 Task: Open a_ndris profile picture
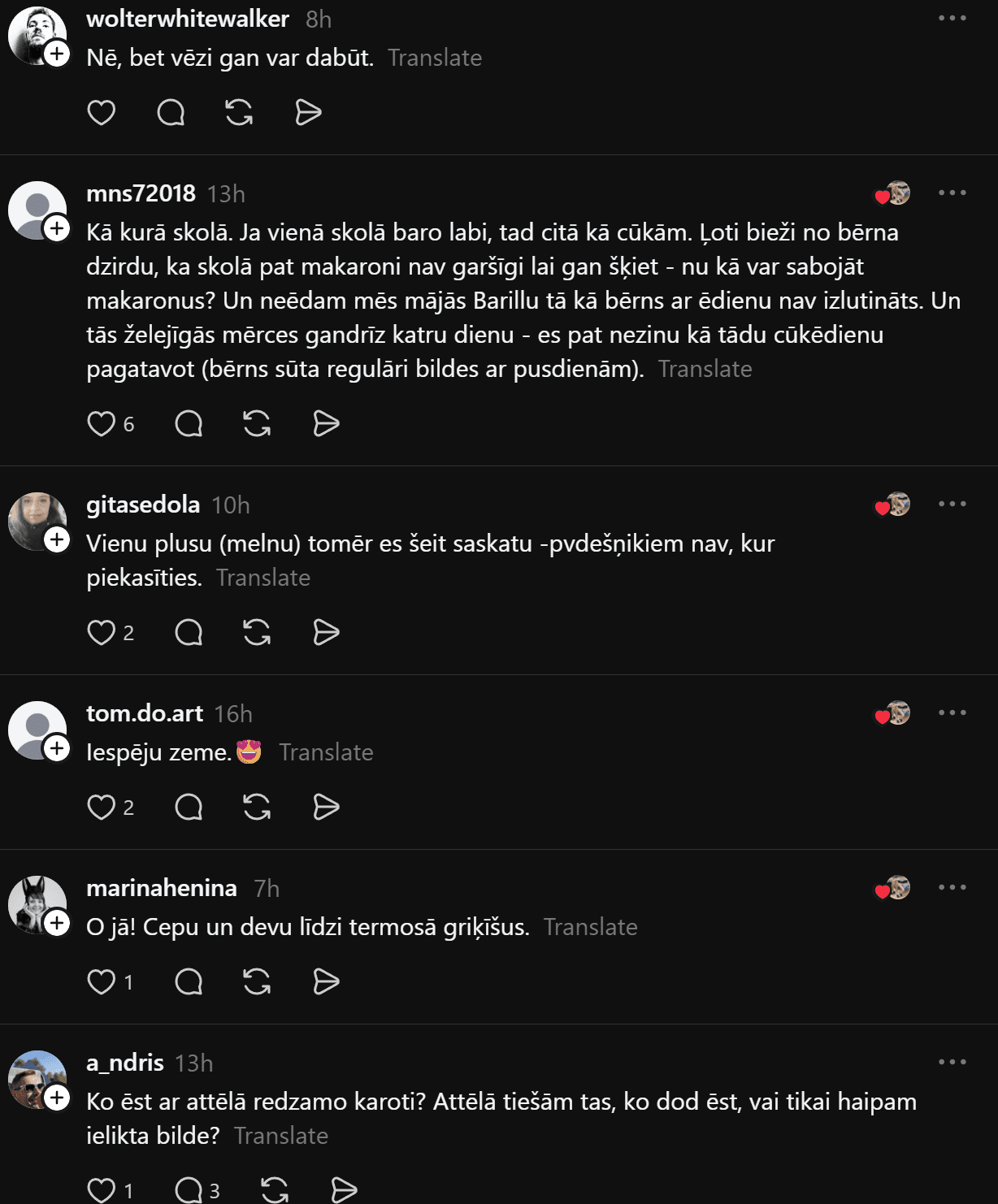(36, 1079)
